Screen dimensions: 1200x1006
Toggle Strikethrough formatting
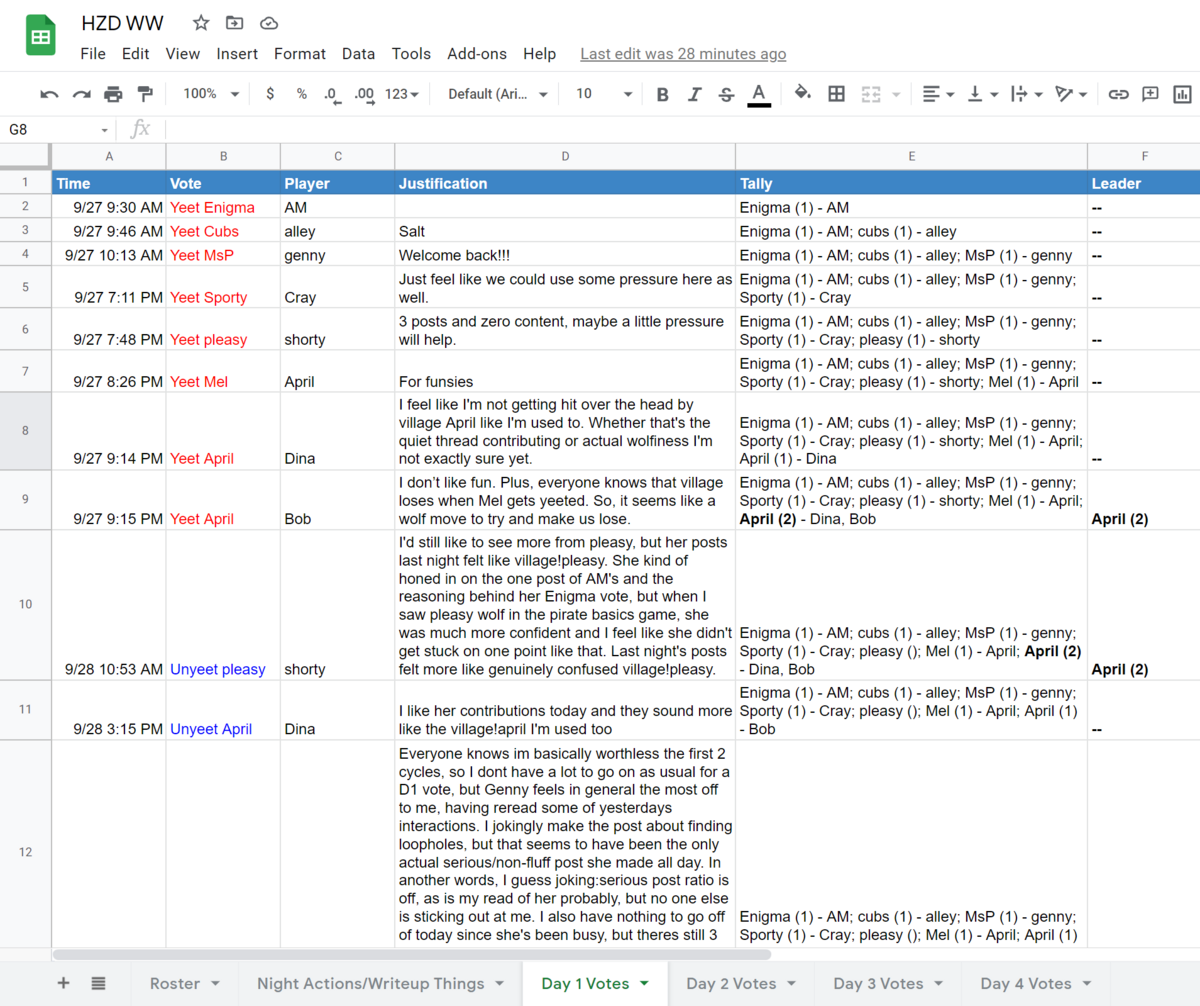pyautogui.click(x=726, y=94)
